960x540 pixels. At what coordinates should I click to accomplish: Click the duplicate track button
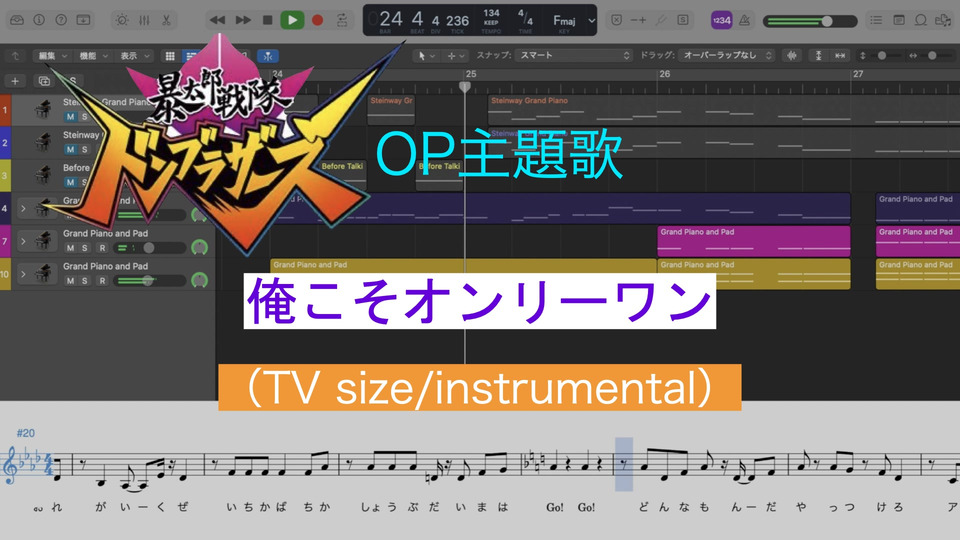pos(43,81)
